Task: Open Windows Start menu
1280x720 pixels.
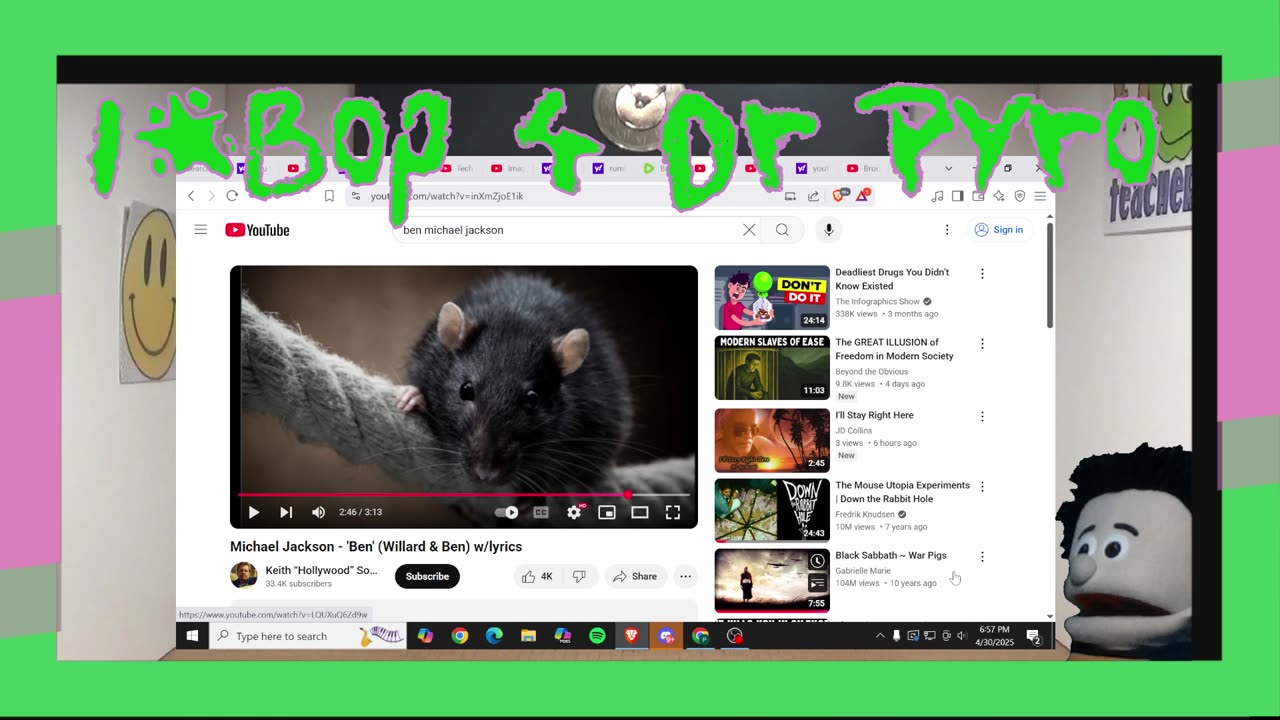Action: [192, 636]
